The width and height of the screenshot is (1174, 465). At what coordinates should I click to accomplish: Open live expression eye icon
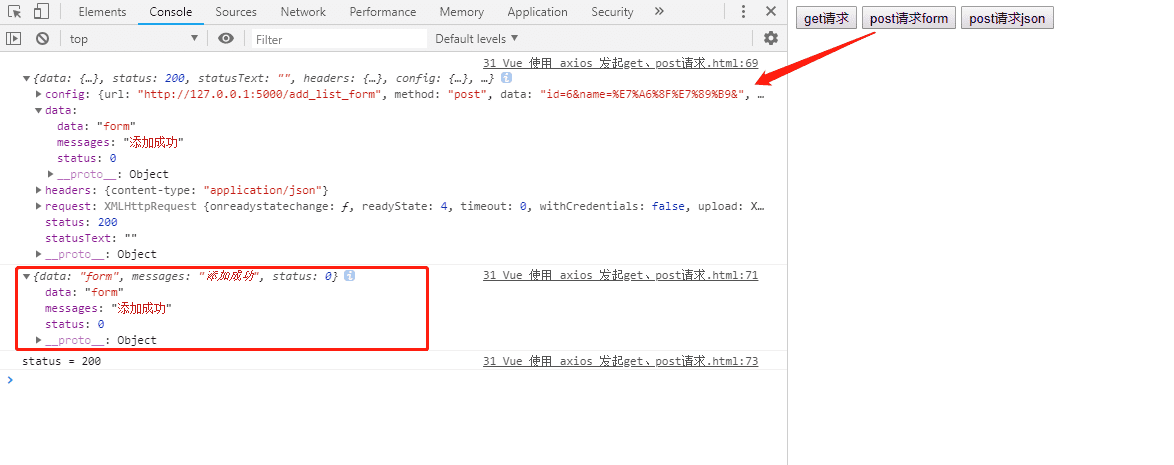point(226,38)
